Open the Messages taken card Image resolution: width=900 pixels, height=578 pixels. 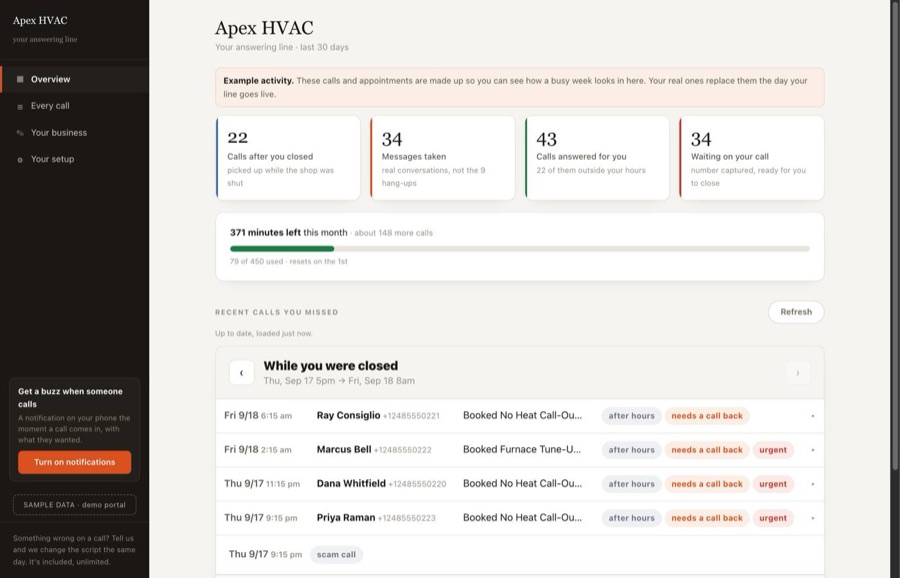tap(443, 158)
